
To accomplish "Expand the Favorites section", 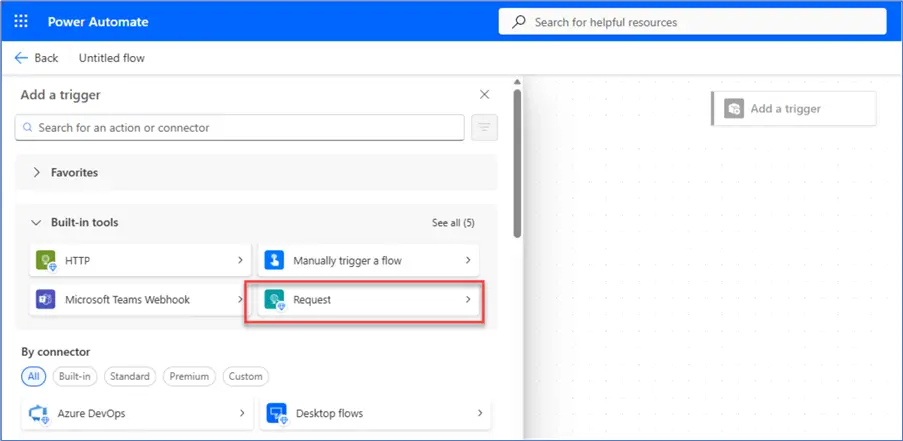I will click(36, 172).
